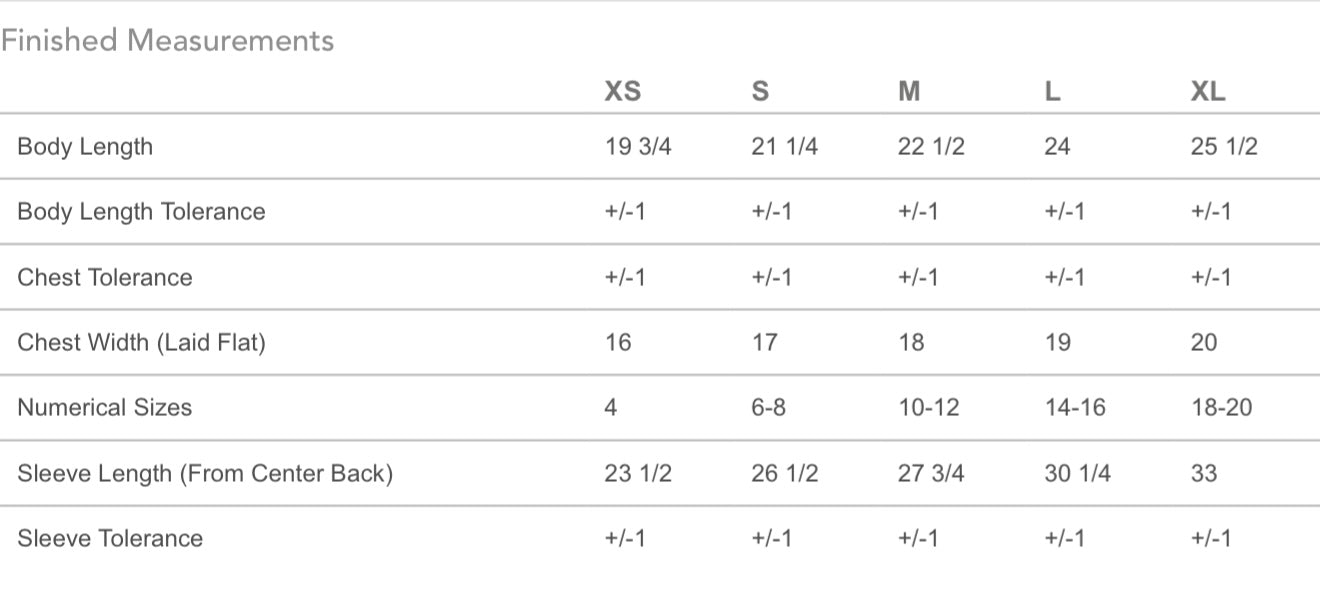Image resolution: width=1320 pixels, height=611 pixels.
Task: Select the sleeve length value 26 1/2
Action: 784,473
